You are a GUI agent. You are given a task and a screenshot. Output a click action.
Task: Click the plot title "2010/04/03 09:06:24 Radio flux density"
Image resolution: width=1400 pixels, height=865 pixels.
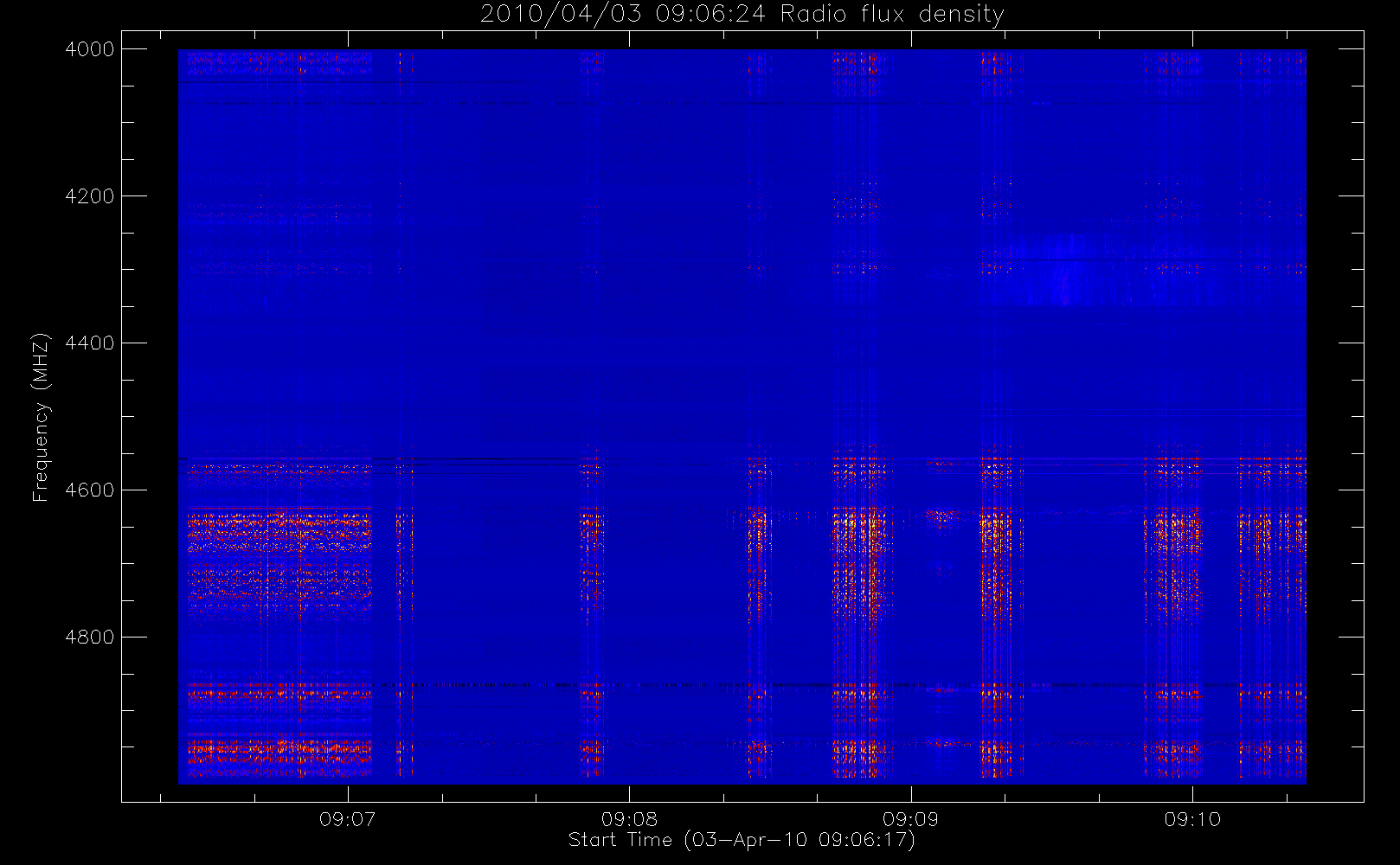click(742, 15)
